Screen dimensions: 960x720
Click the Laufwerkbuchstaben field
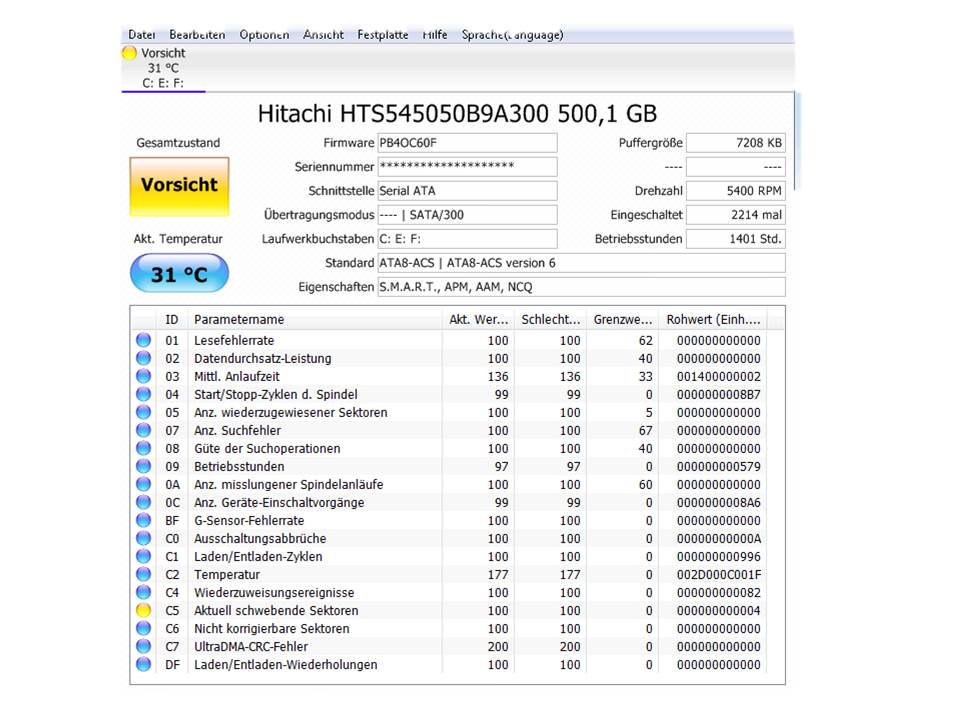coord(467,239)
